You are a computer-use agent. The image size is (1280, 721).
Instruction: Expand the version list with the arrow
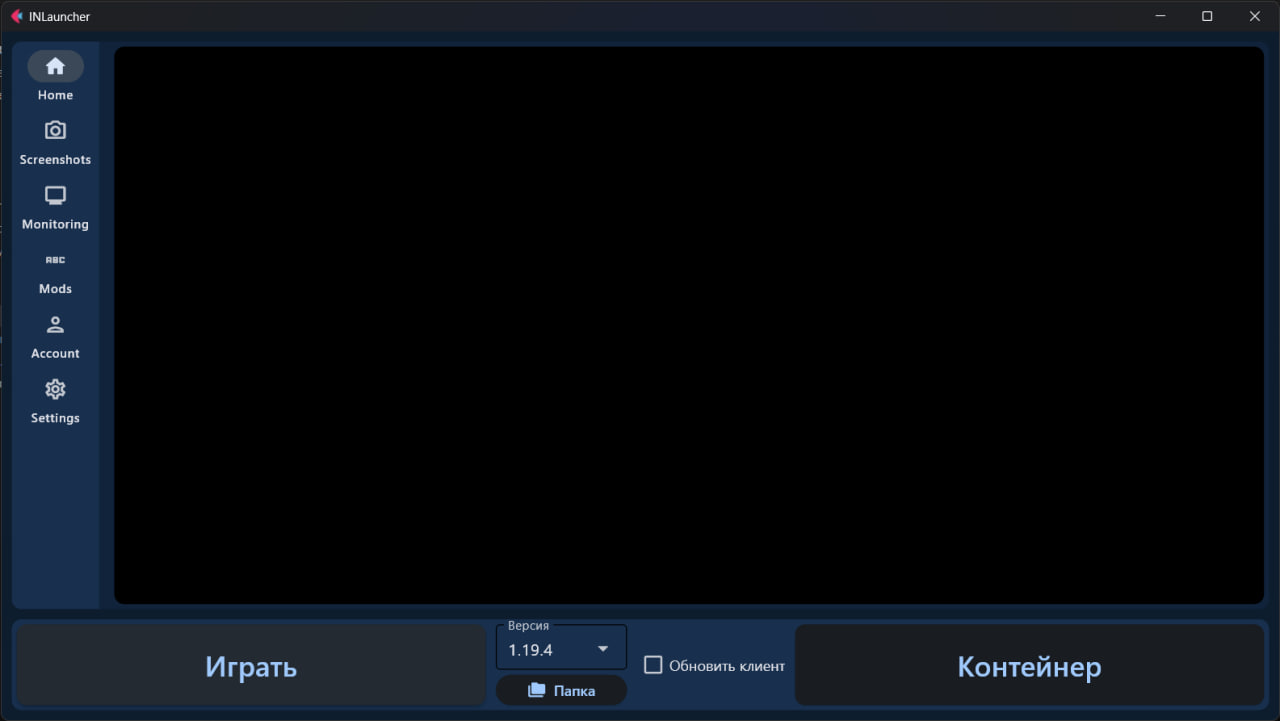pos(603,649)
